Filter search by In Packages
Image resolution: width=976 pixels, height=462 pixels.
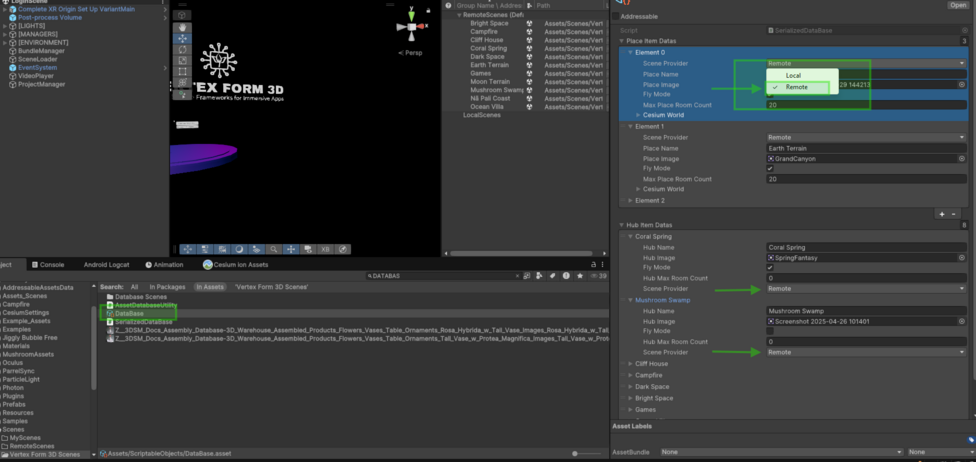click(x=166, y=287)
